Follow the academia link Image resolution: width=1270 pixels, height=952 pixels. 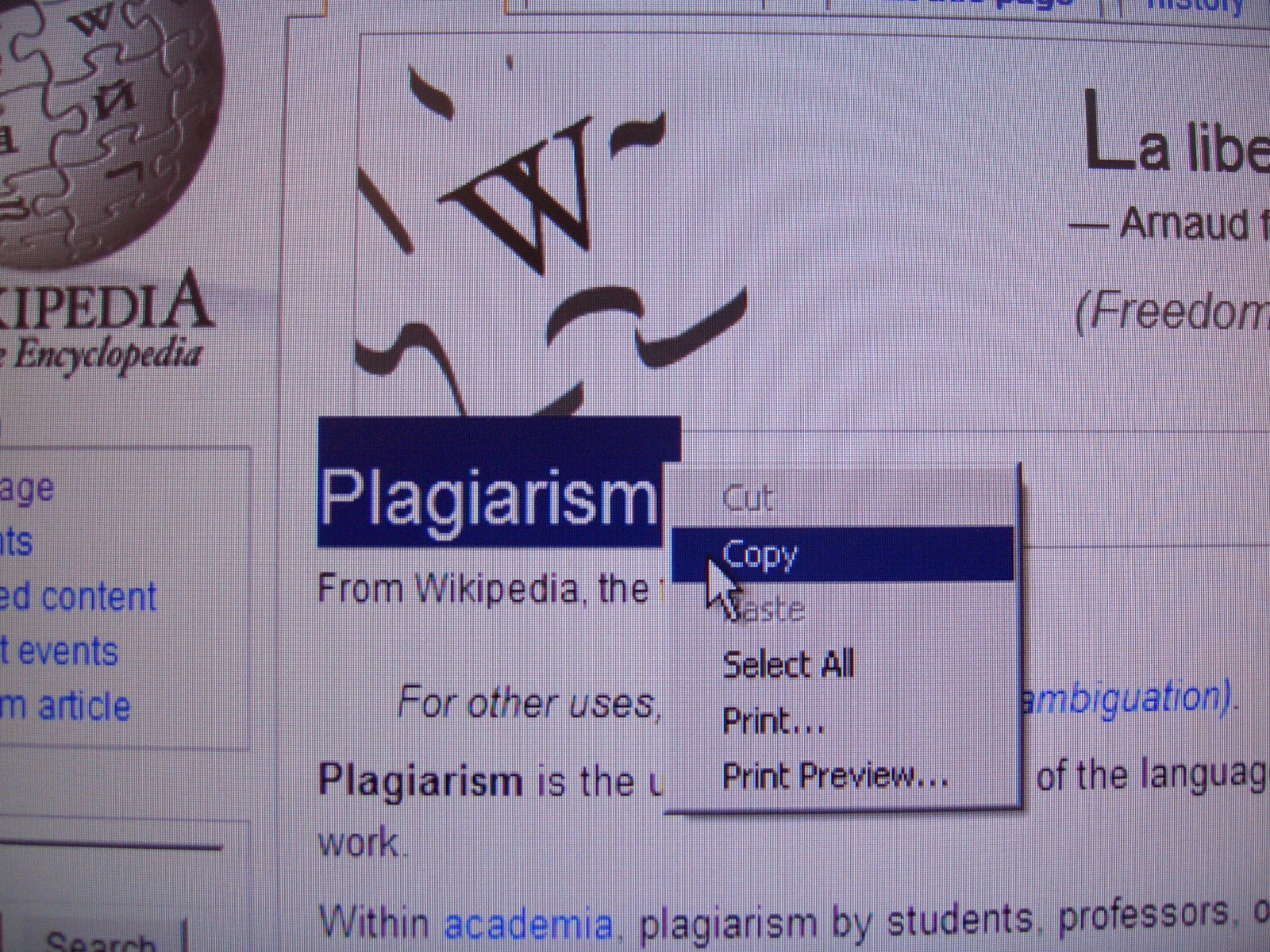pos(528,924)
